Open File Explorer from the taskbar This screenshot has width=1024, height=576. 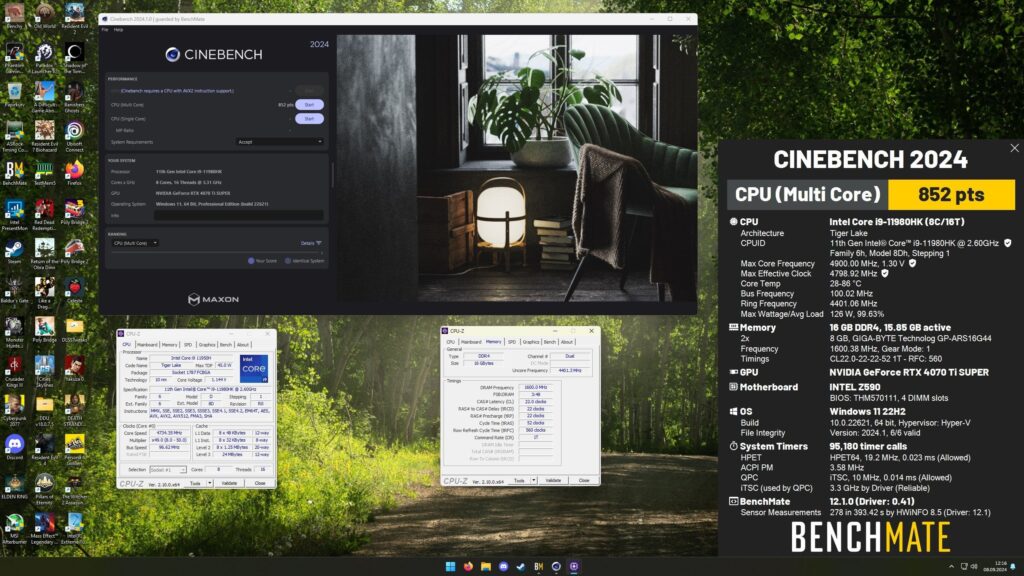(x=486, y=566)
